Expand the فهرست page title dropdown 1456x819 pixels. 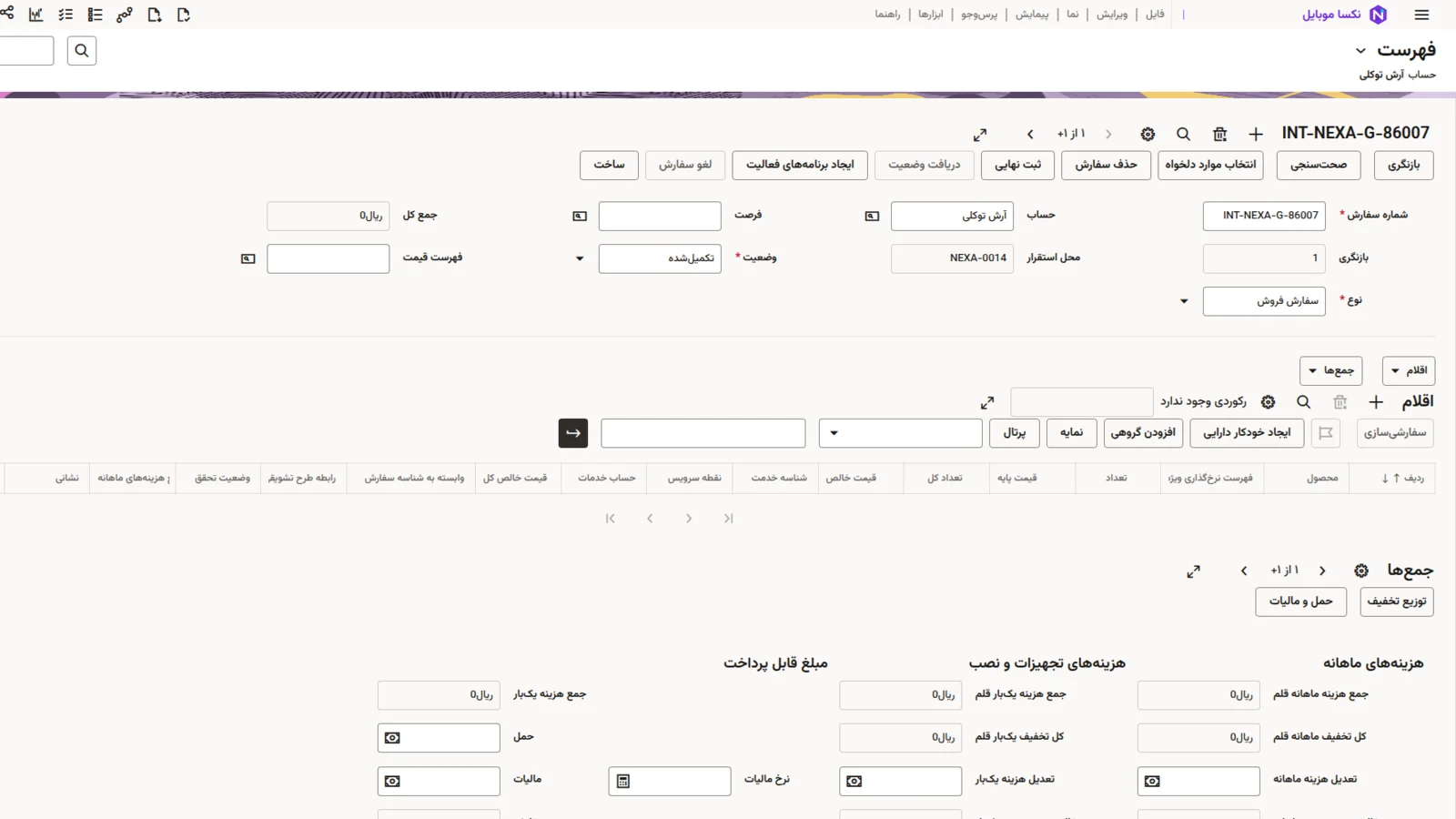(1360, 51)
